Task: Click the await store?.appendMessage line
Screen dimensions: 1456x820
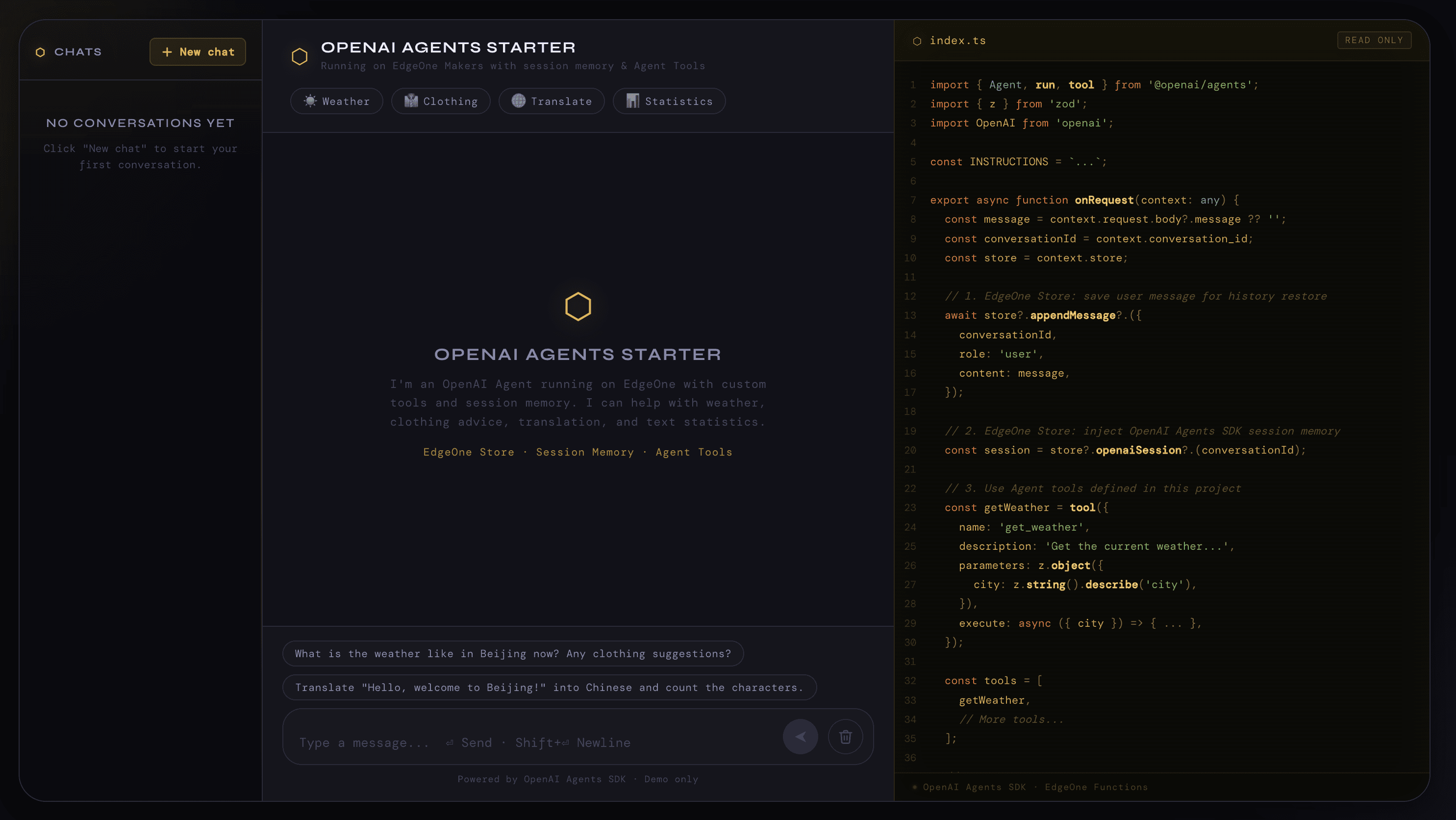Action: 1043,315
